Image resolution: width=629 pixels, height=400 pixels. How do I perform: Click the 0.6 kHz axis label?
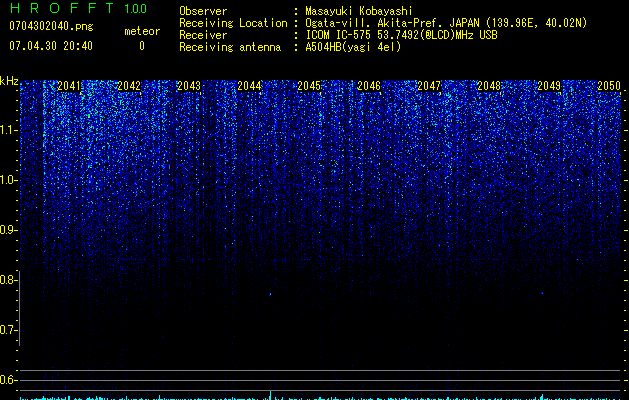9,380
